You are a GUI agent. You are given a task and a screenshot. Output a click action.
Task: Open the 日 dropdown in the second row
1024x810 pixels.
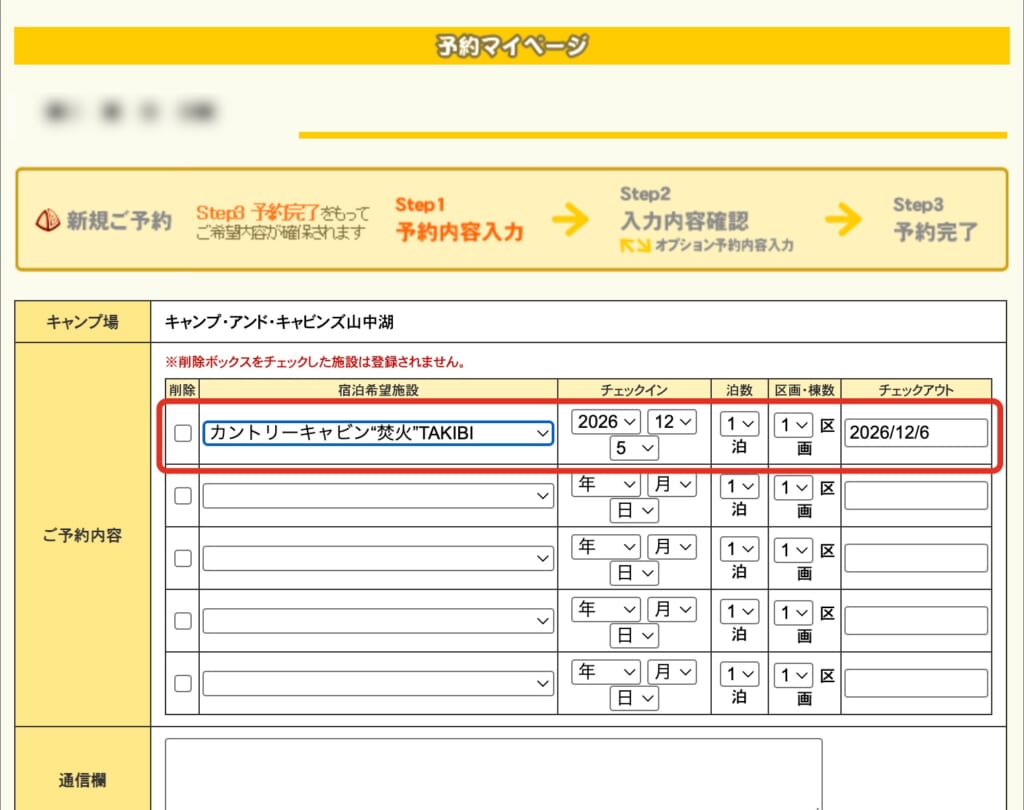(634, 511)
